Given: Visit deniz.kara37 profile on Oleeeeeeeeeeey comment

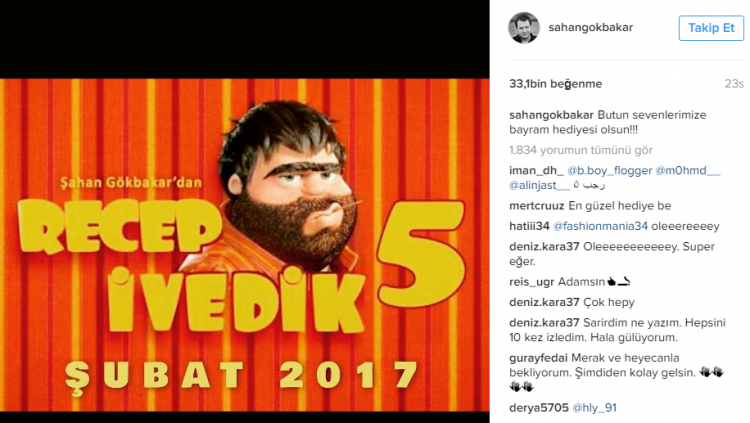Looking at the screenshot, I should pyautogui.click(x=544, y=247).
